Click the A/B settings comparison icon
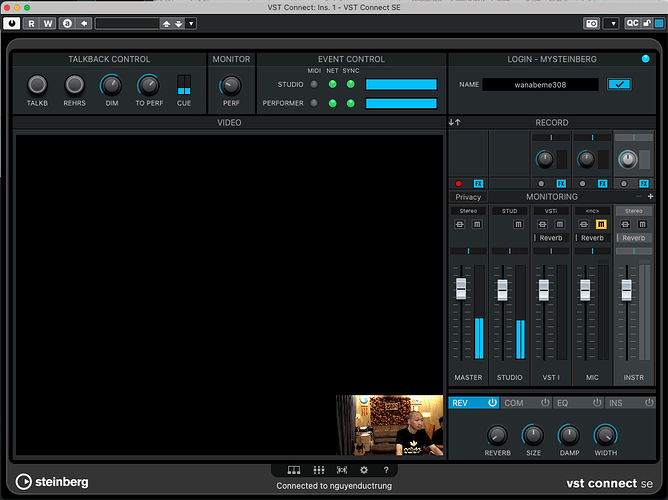The image size is (668, 500). tap(67, 23)
